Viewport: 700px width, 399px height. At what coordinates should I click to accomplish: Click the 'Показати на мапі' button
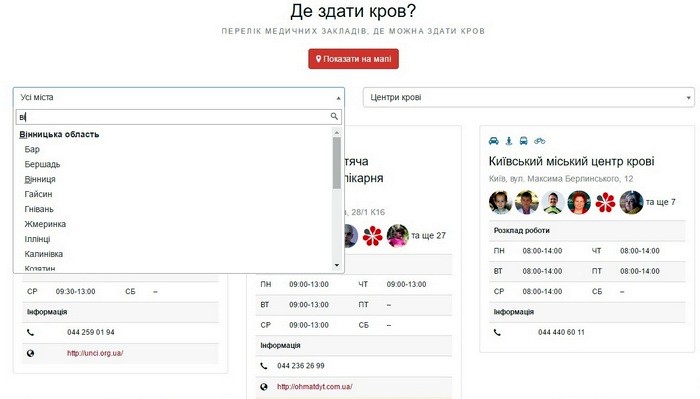click(353, 59)
